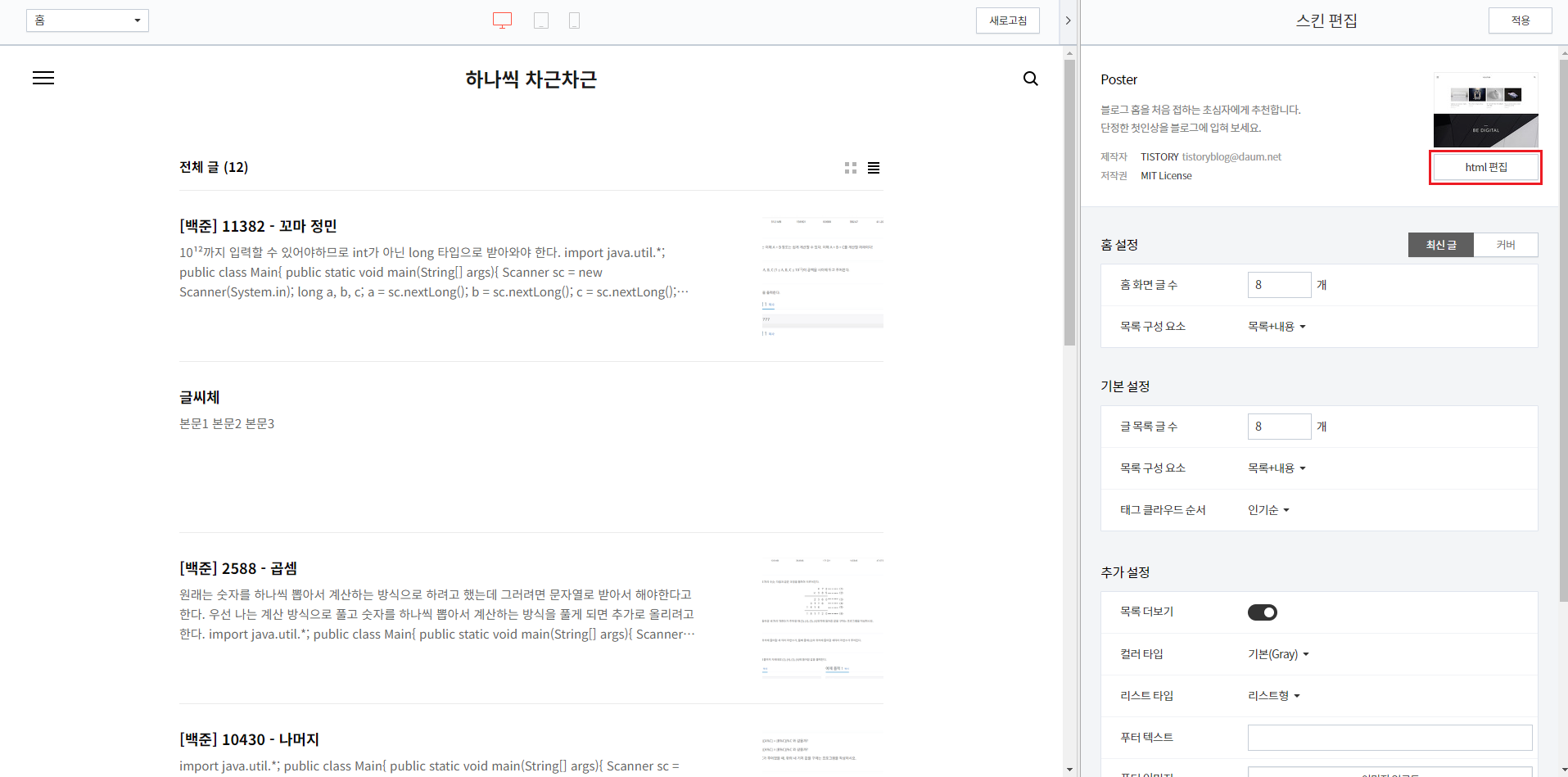Collapse preview panel with arrow icon

1068,20
